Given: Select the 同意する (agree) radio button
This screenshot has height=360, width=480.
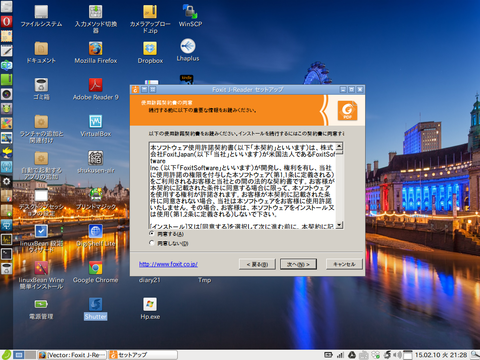Looking at the screenshot, I should click(152, 234).
